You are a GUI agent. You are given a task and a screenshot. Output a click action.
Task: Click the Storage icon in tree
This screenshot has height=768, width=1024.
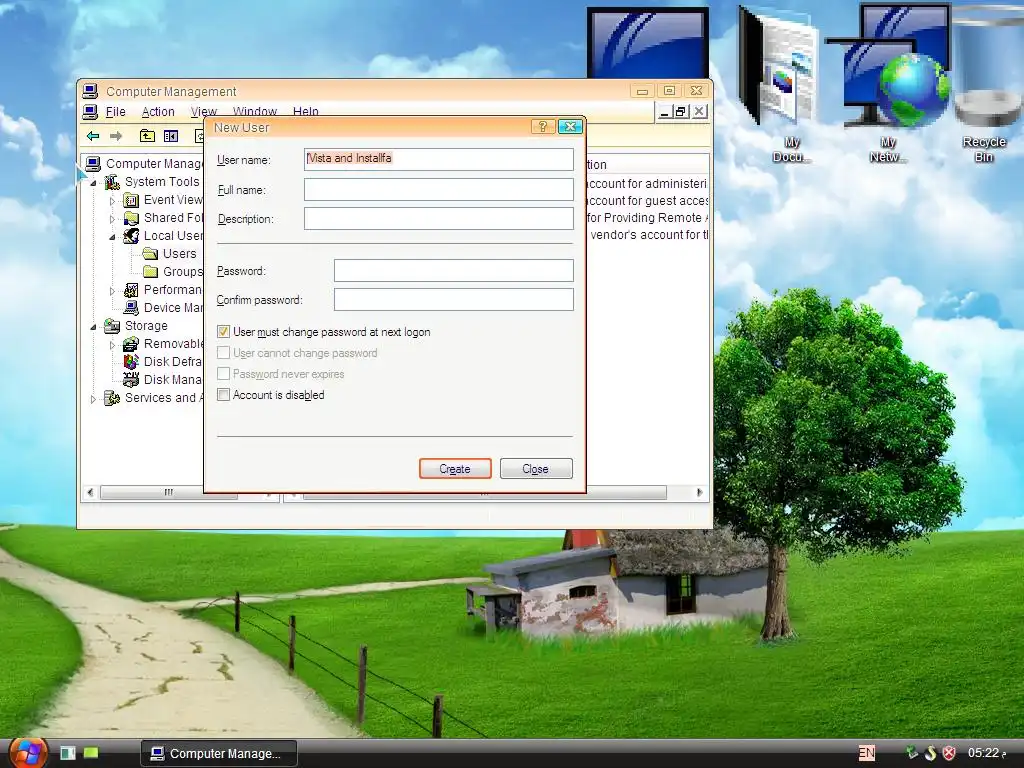[112, 325]
